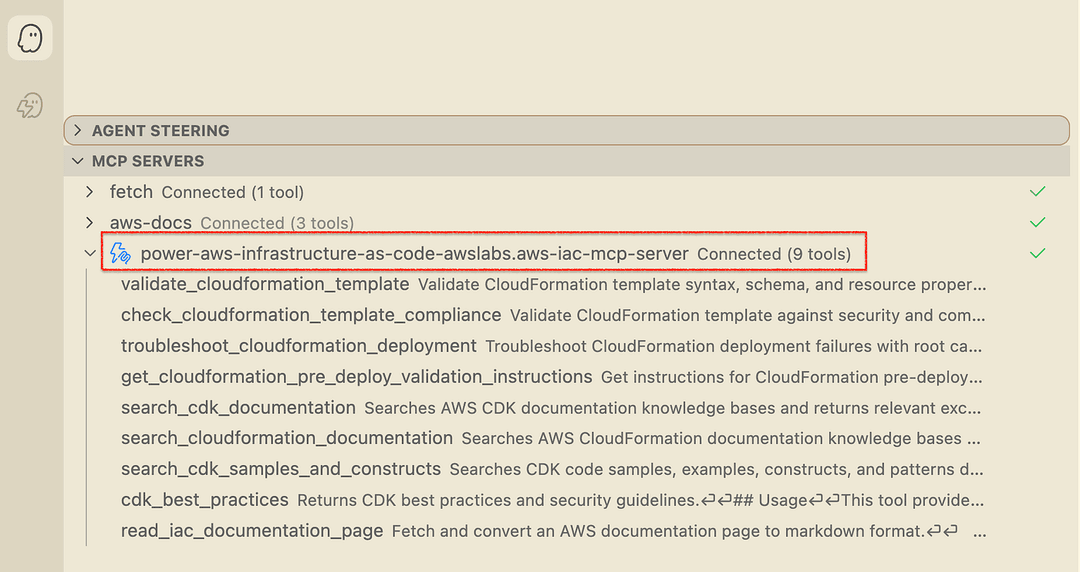
Task: Select power-aws-infrastructure-as-code-awslabs.aws-iac-mcp-server name
Action: point(414,254)
